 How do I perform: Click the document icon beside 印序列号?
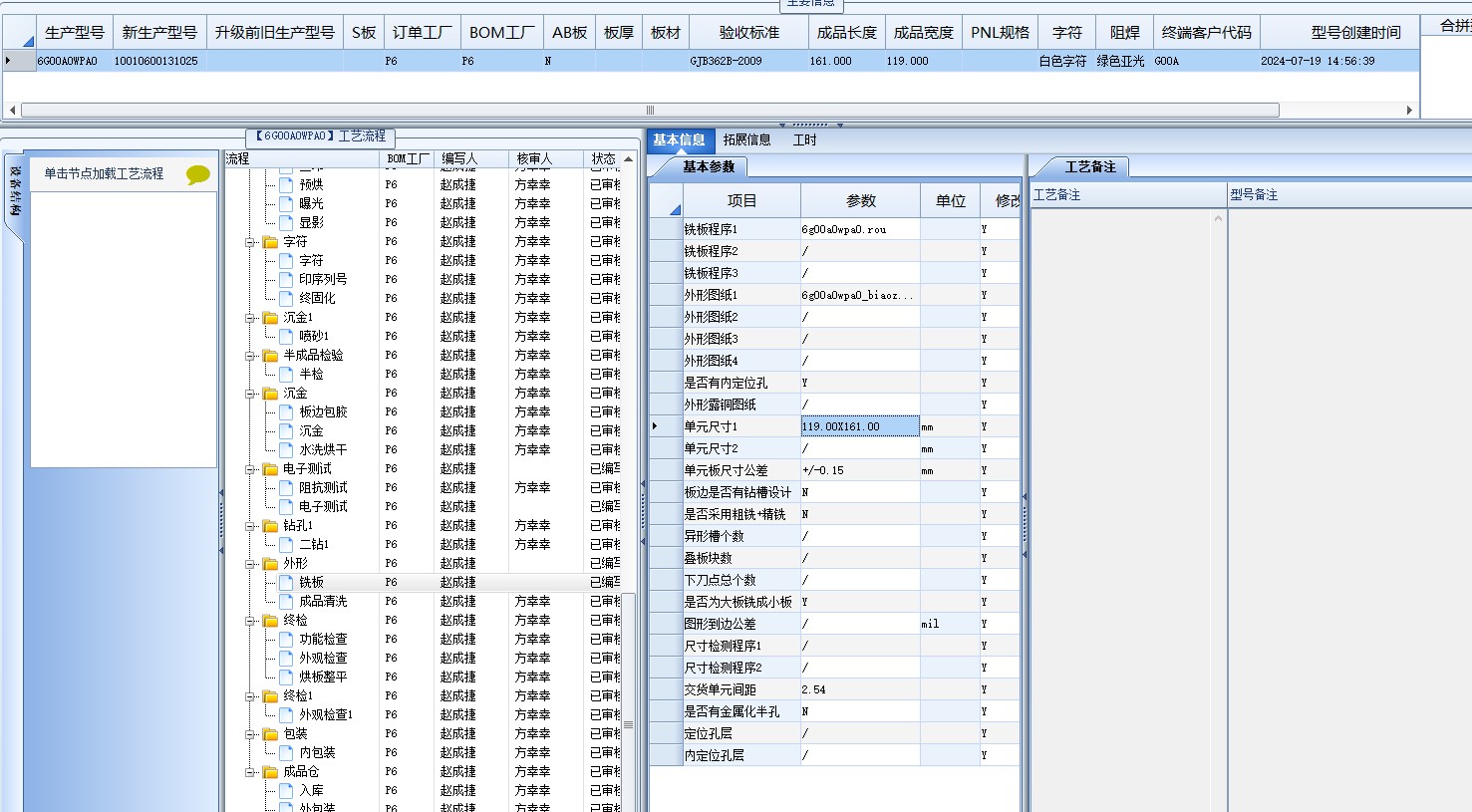286,279
